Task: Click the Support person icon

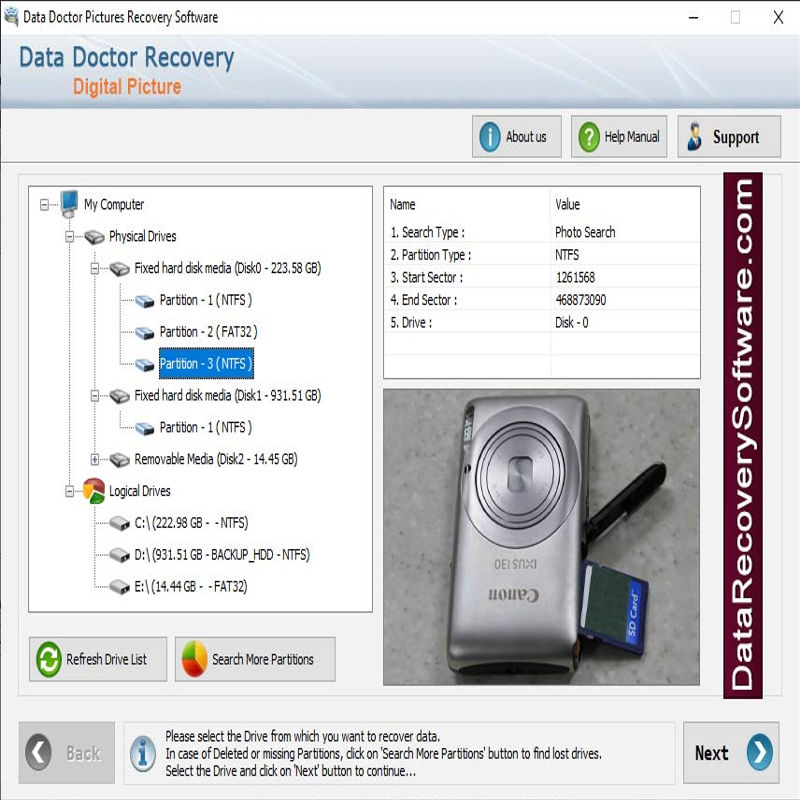Action: point(694,137)
